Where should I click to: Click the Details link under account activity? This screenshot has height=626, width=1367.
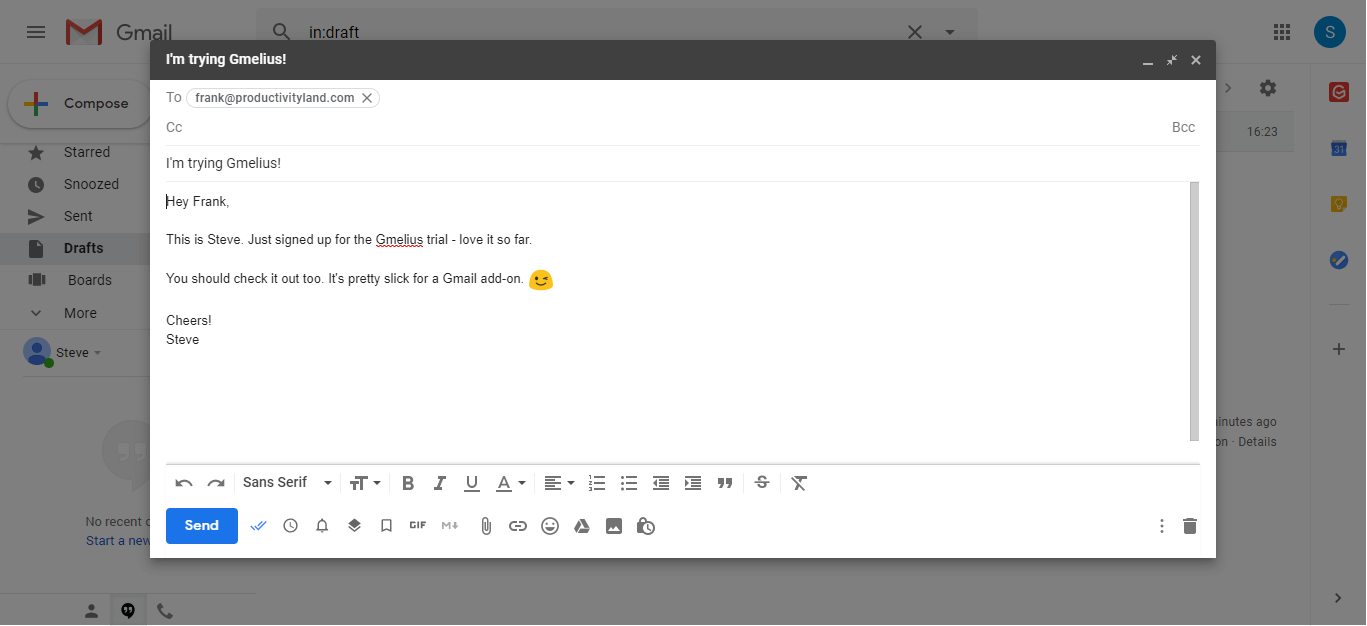[x=1257, y=442]
